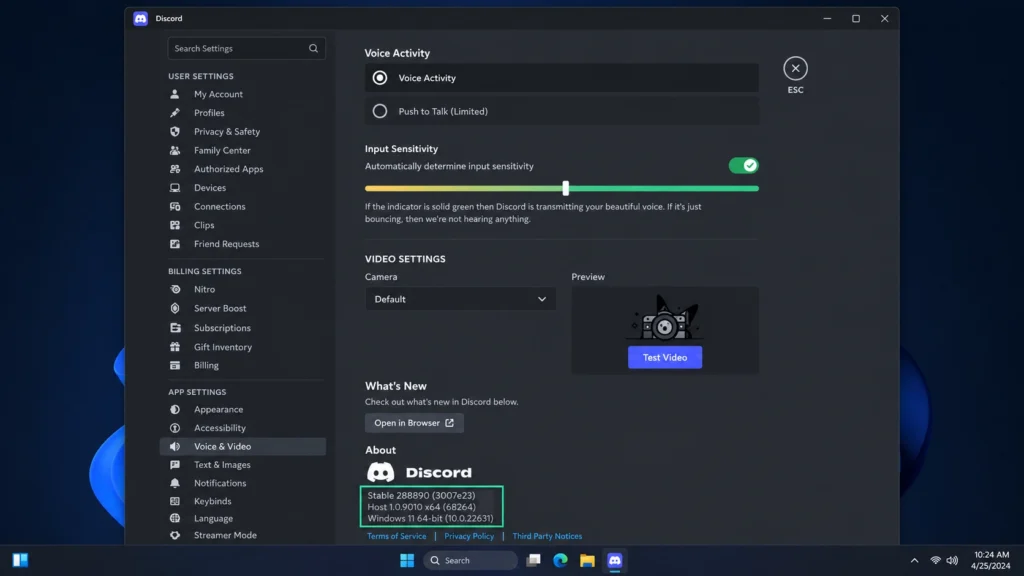1024x576 pixels.
Task: Click the search magnifier icon in Search Settings
Action: (x=313, y=48)
